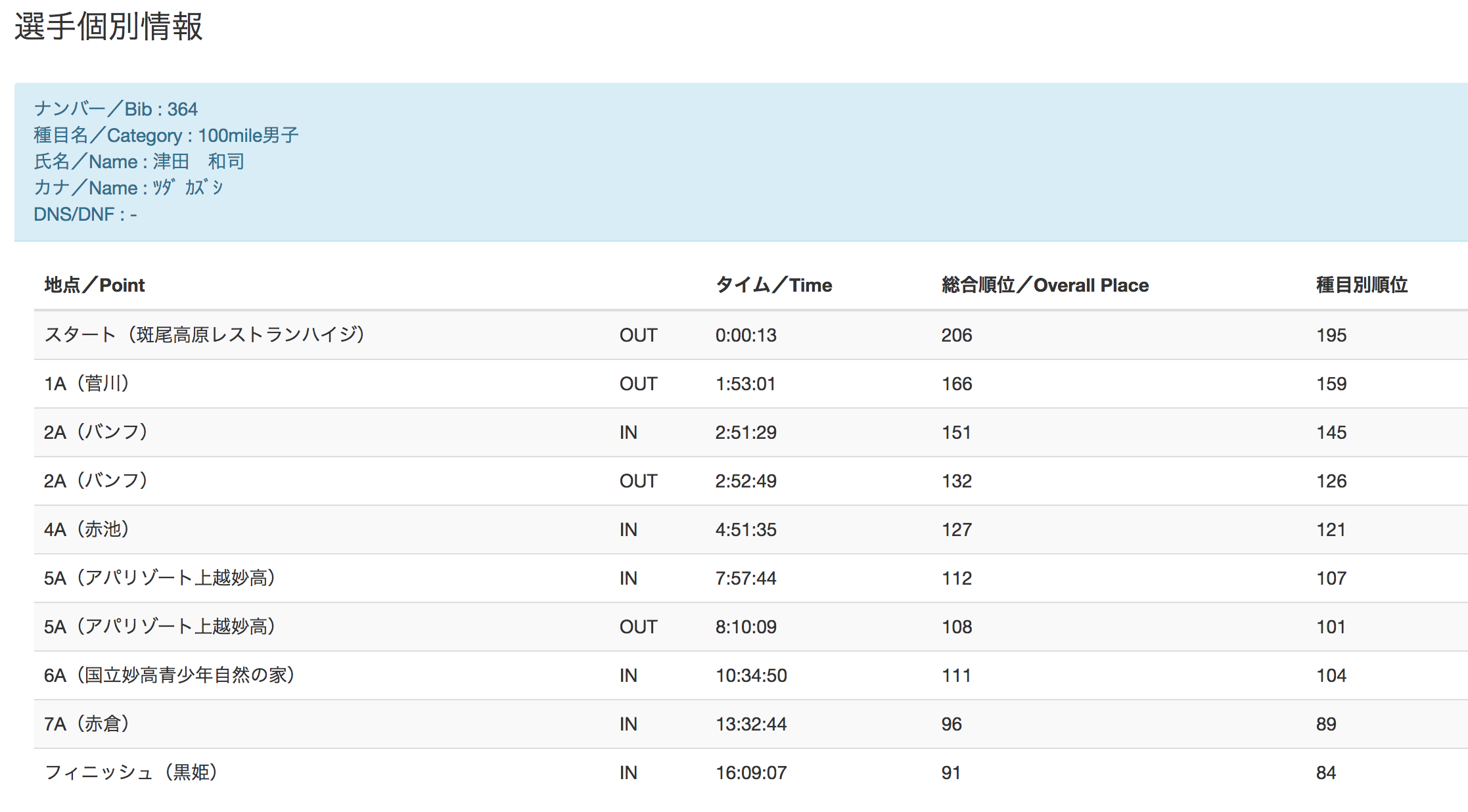Click the 2A バンフ IN time 2:51:29
Image resolution: width=1468 pixels, height=812 pixels.
click(746, 432)
